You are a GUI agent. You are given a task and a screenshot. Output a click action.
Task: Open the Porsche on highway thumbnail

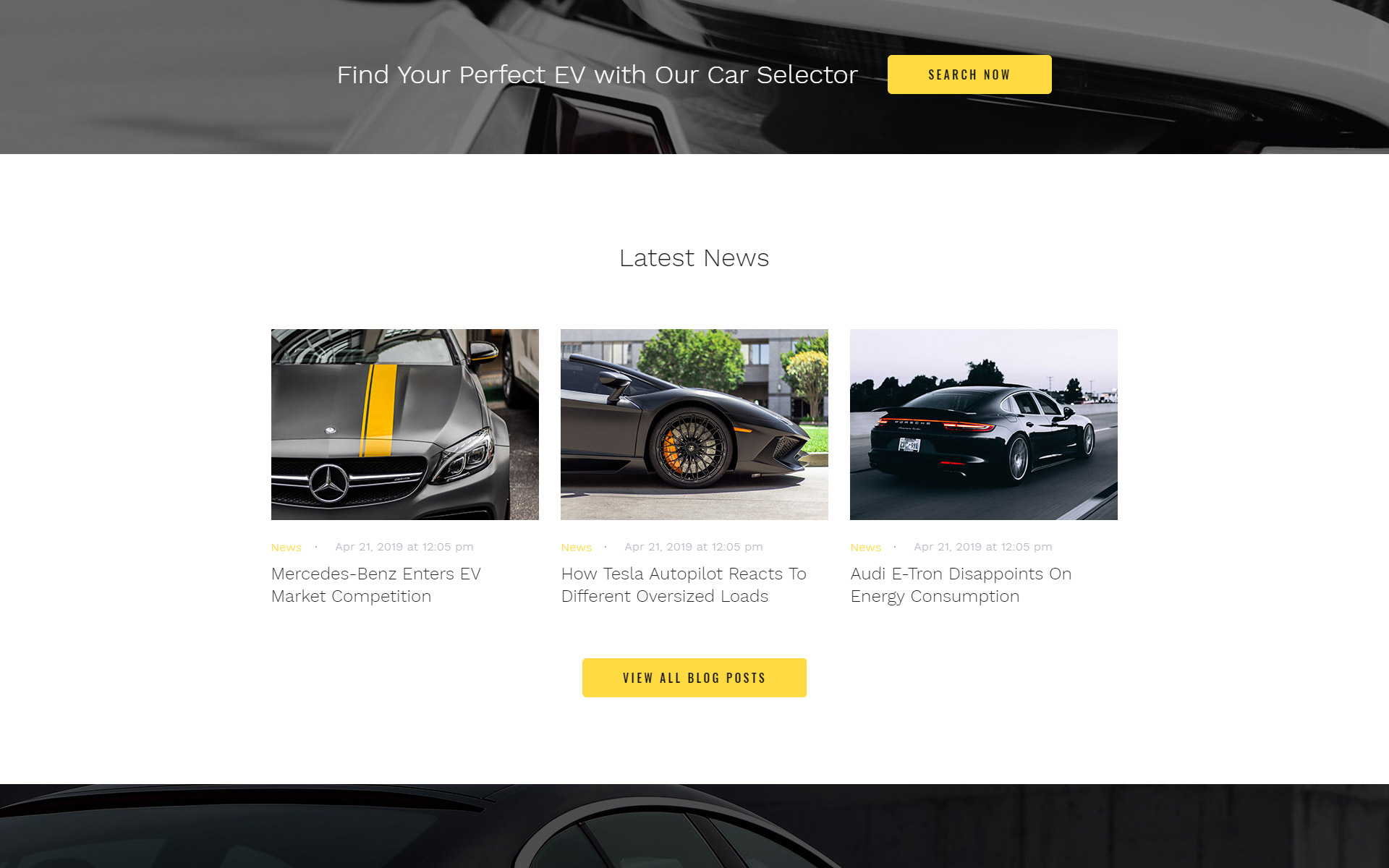click(984, 425)
